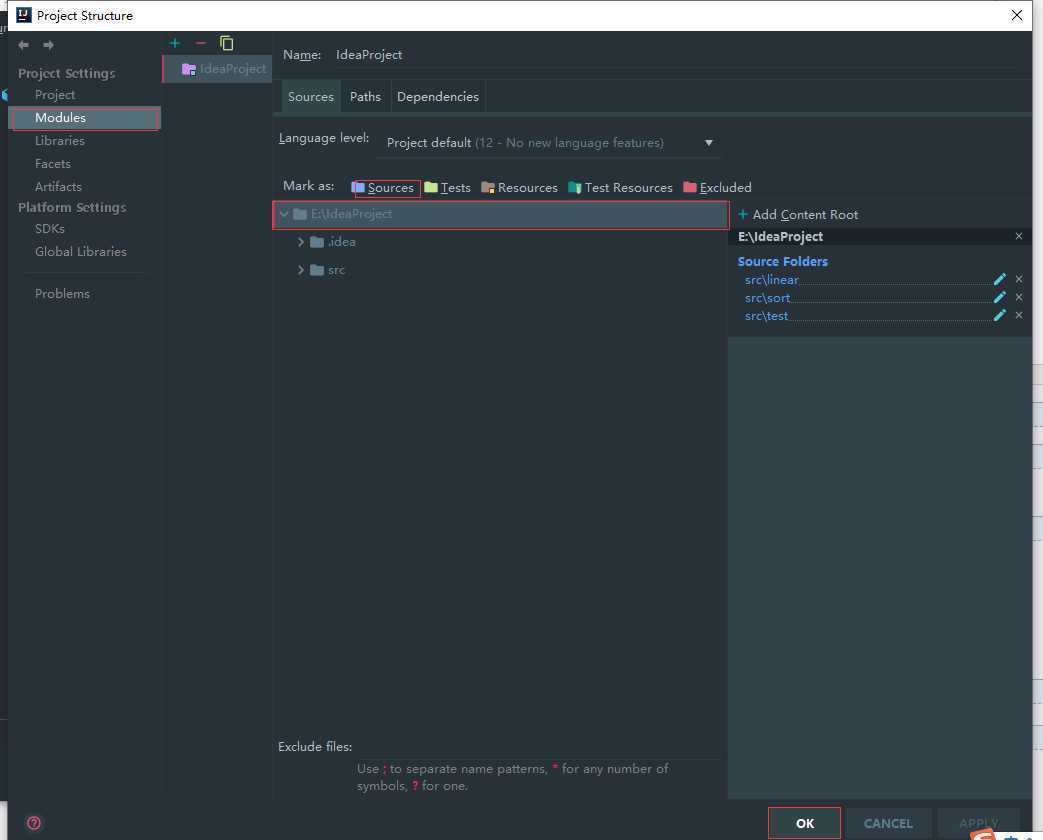This screenshot has width=1043, height=840.
Task: Add a new module with plus icon
Action: click(x=174, y=43)
